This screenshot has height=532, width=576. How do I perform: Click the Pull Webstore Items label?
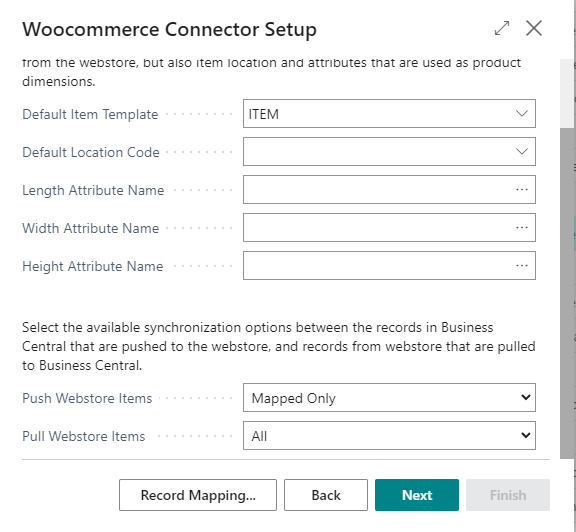[x=83, y=436]
